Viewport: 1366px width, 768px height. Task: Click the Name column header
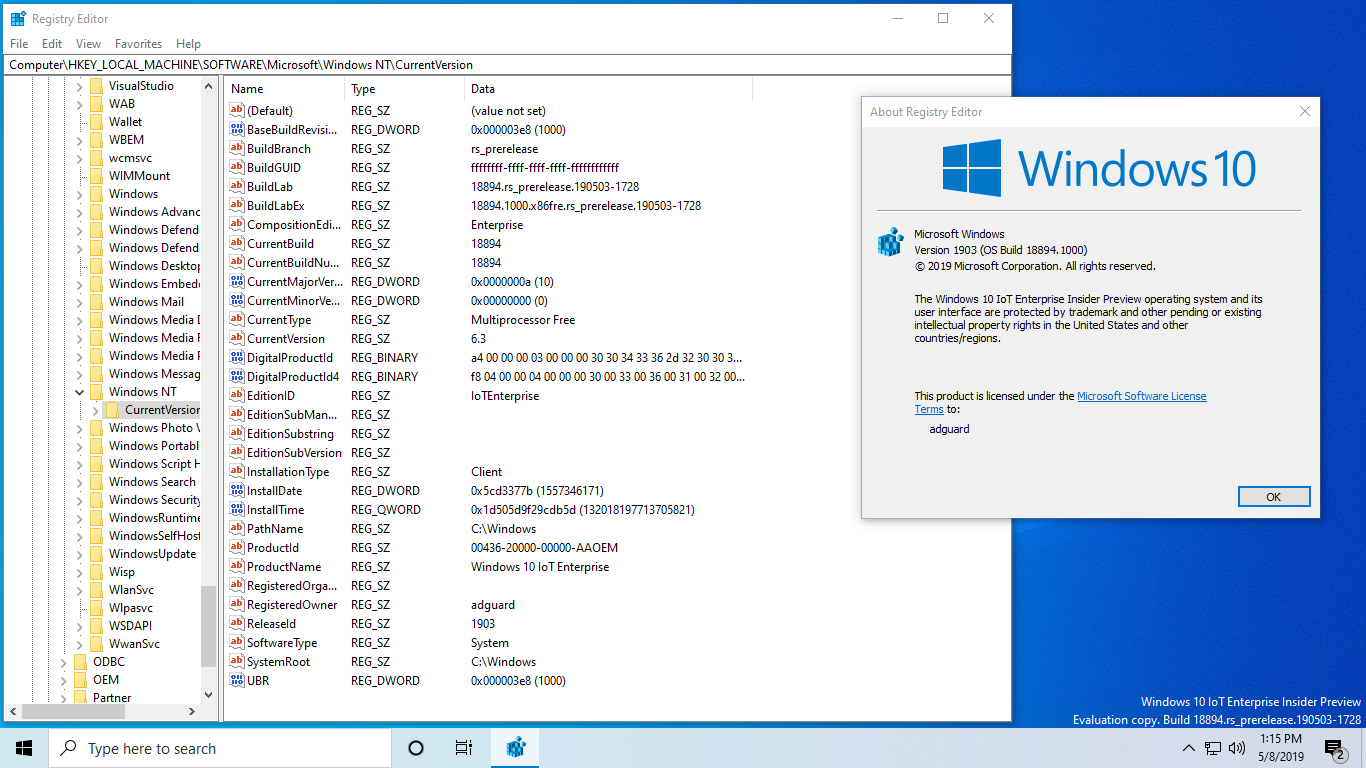tap(285, 89)
